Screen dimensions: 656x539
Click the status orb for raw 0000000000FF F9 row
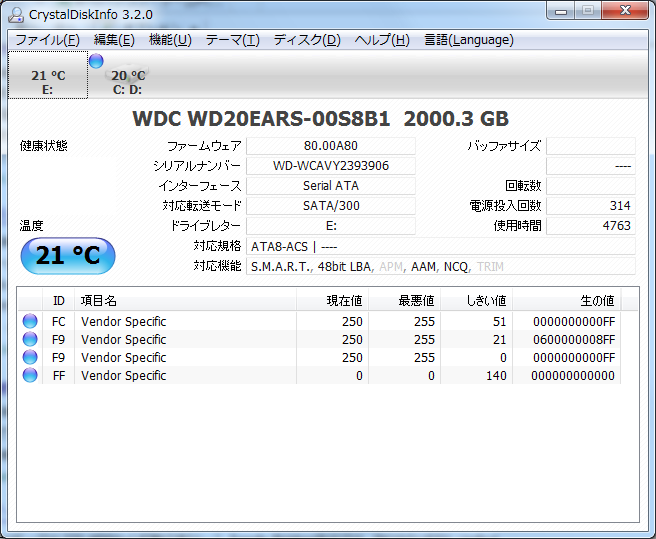[30, 357]
